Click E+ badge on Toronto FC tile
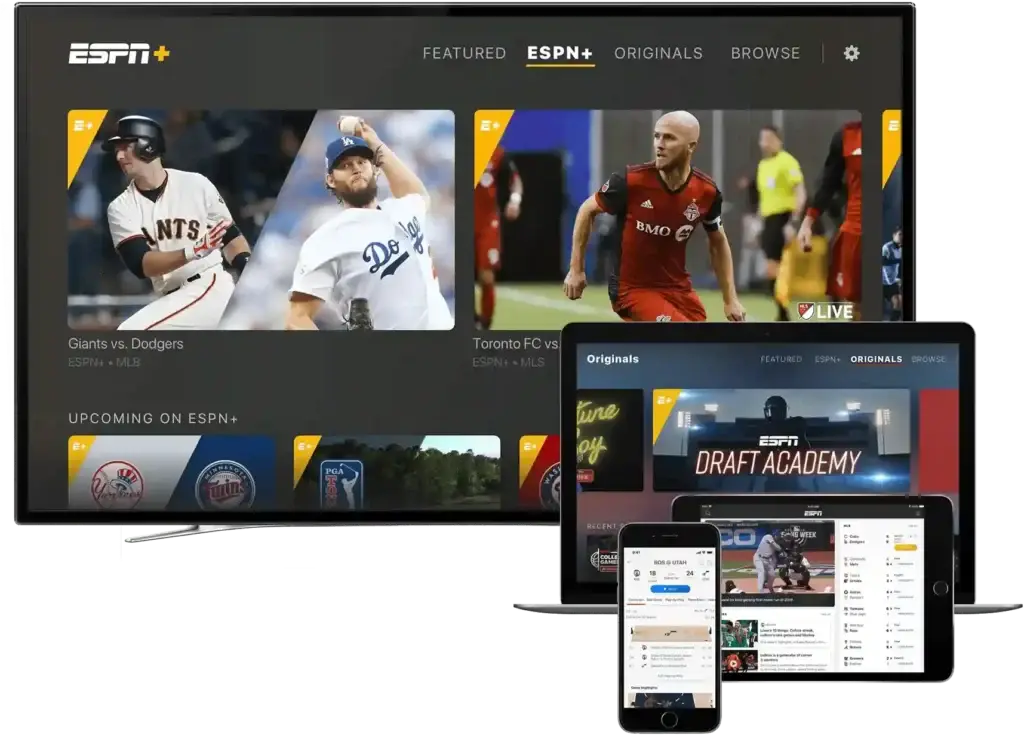 pyautogui.click(x=489, y=125)
